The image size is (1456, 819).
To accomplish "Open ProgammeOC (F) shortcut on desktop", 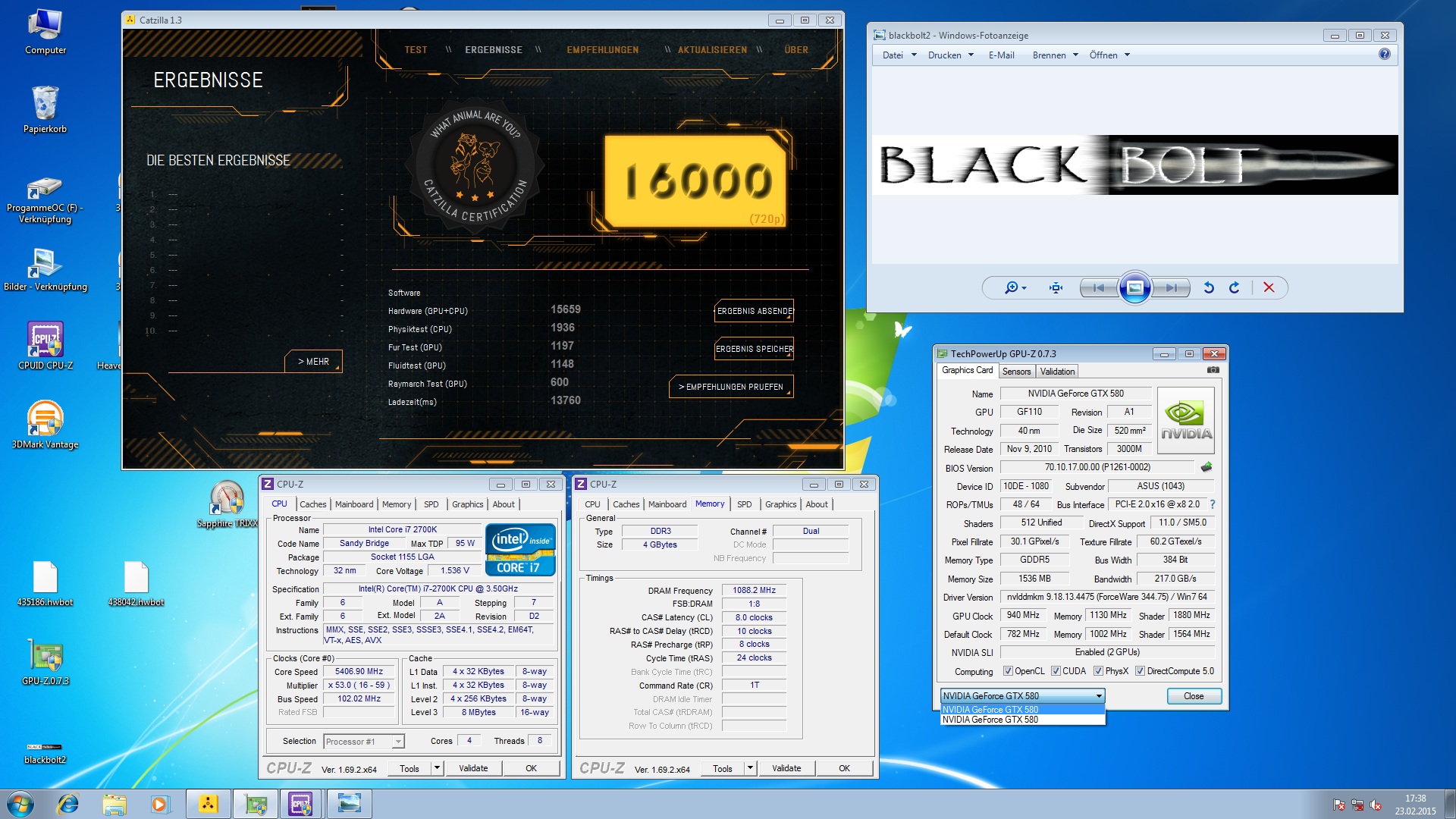I will (x=45, y=201).
